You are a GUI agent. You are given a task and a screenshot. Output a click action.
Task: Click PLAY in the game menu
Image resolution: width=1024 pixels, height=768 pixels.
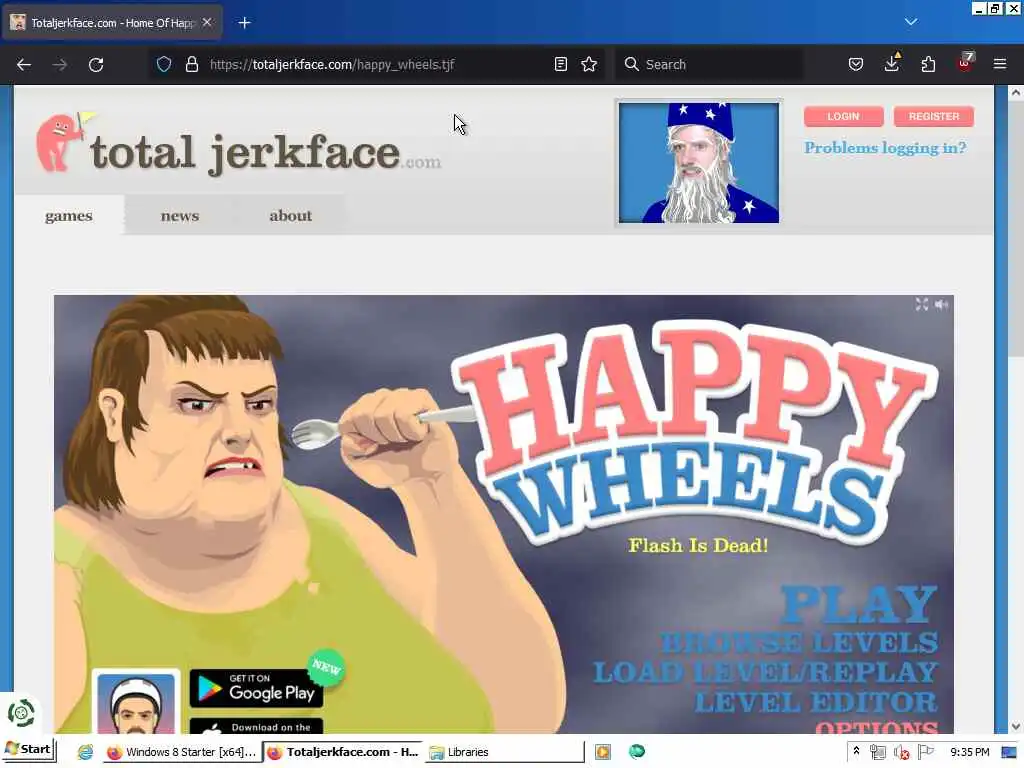[x=859, y=604]
